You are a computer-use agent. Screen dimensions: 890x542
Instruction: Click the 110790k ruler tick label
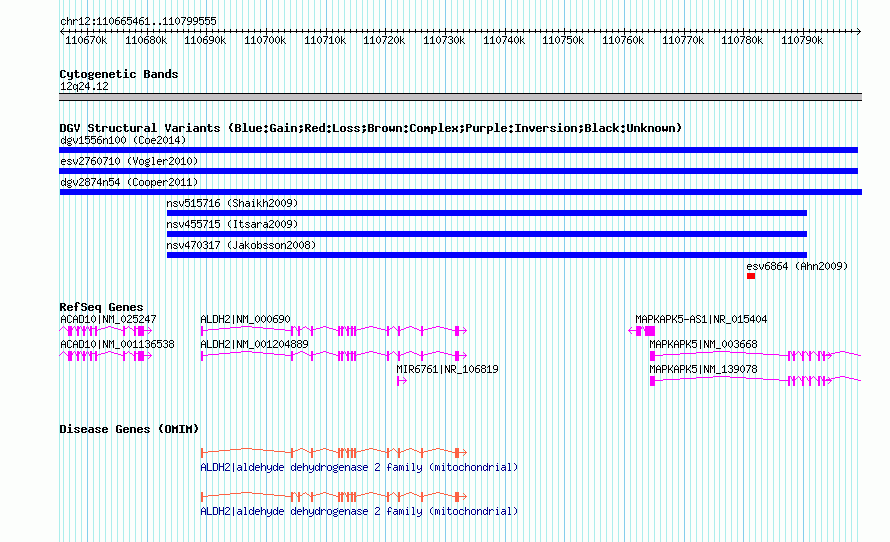click(802, 40)
